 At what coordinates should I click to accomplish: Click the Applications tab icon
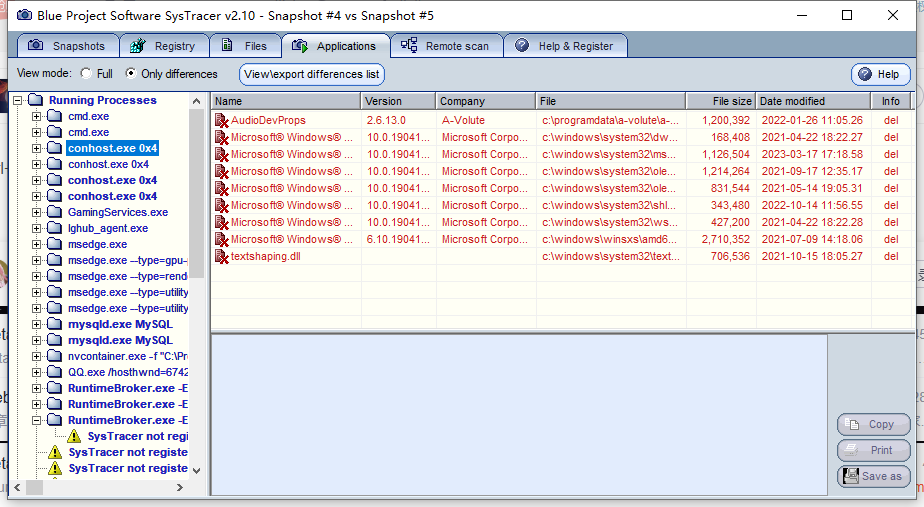[x=300, y=45]
